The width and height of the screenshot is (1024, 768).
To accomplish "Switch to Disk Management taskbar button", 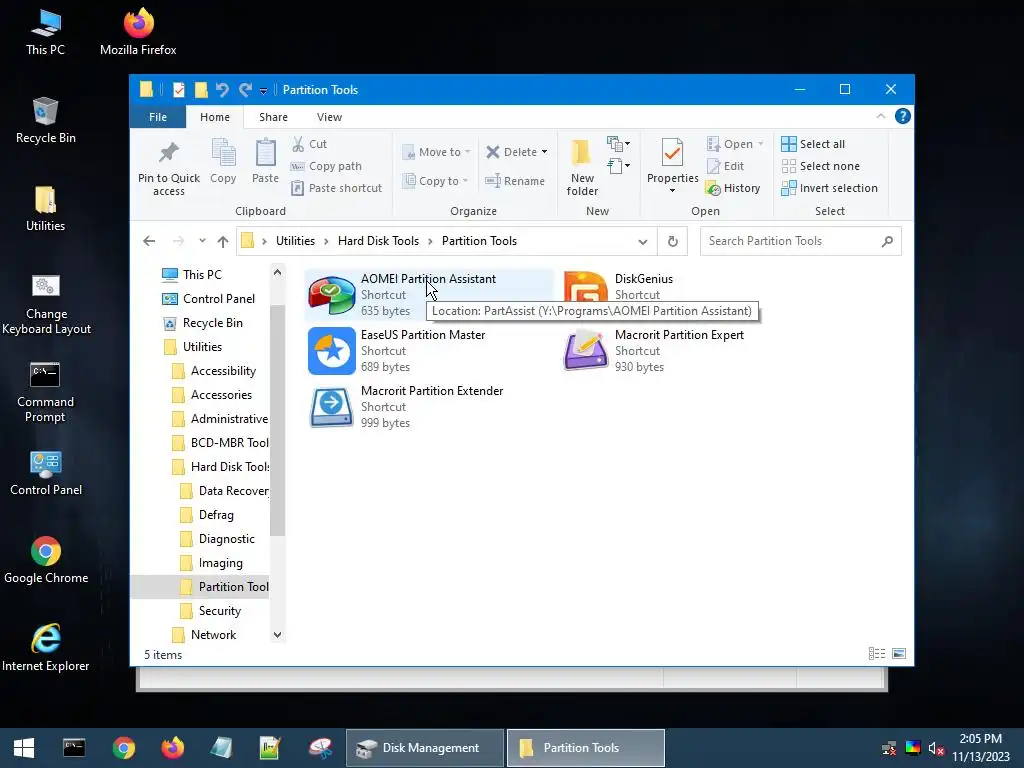I will click(424, 748).
